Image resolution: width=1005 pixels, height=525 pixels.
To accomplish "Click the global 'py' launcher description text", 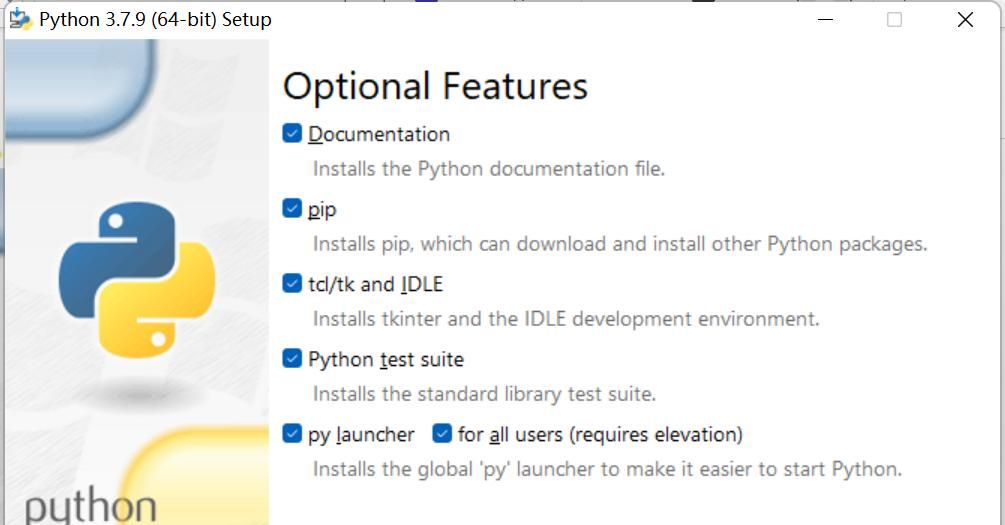I will pyautogui.click(x=607, y=469).
